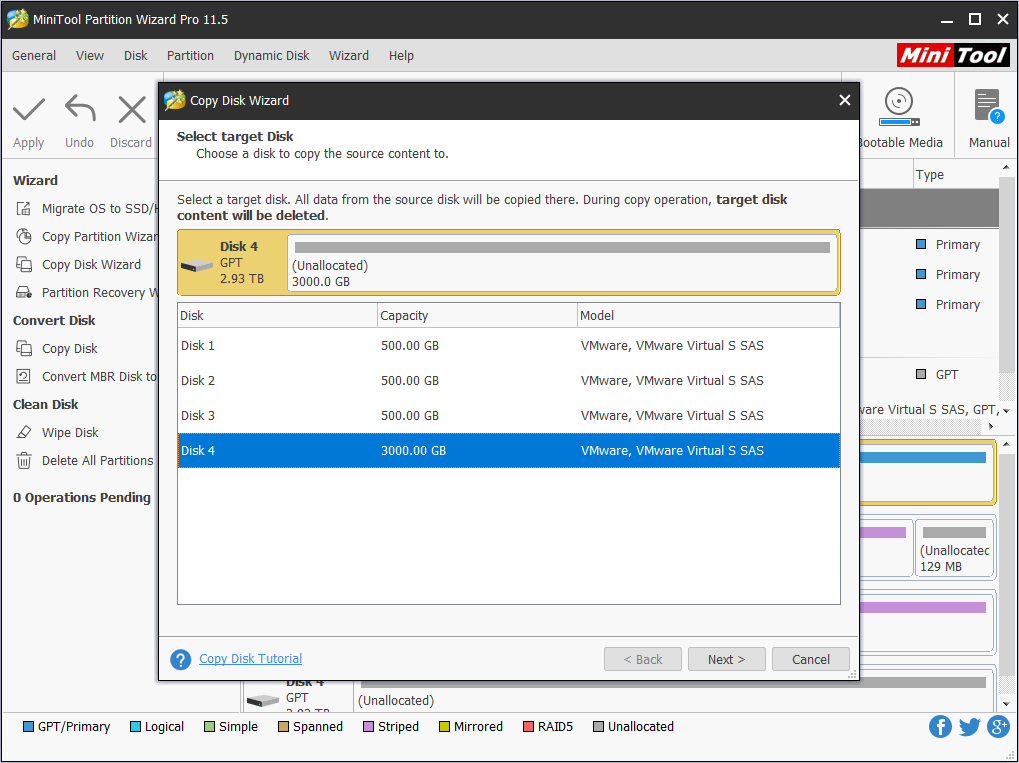
Task: Open the Wizard menu
Action: tap(349, 56)
